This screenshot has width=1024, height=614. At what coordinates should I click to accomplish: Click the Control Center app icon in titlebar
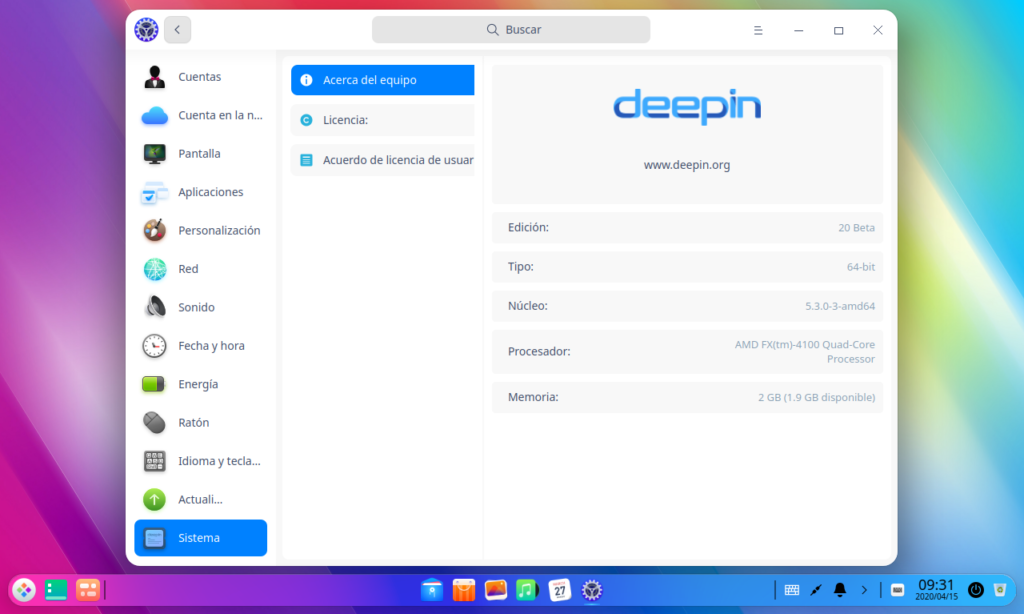tap(146, 30)
